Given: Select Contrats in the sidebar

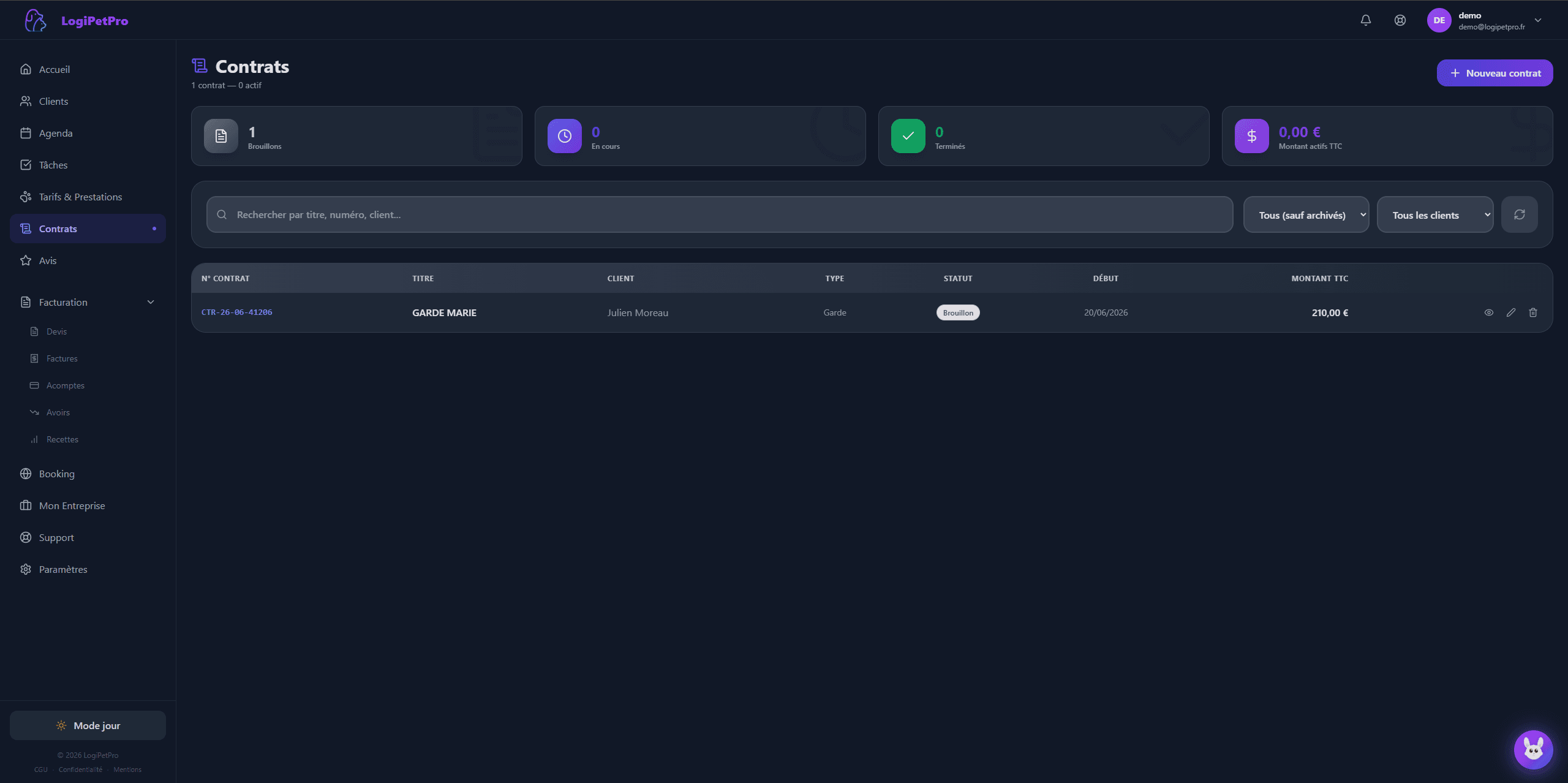Looking at the screenshot, I should tap(88, 229).
